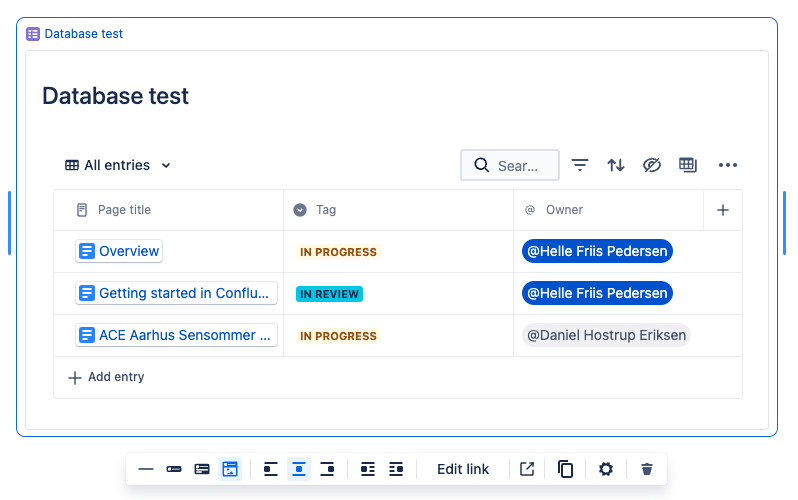The image size is (798, 500).
Task: Click the right resize handle of embed
Action: point(784,223)
